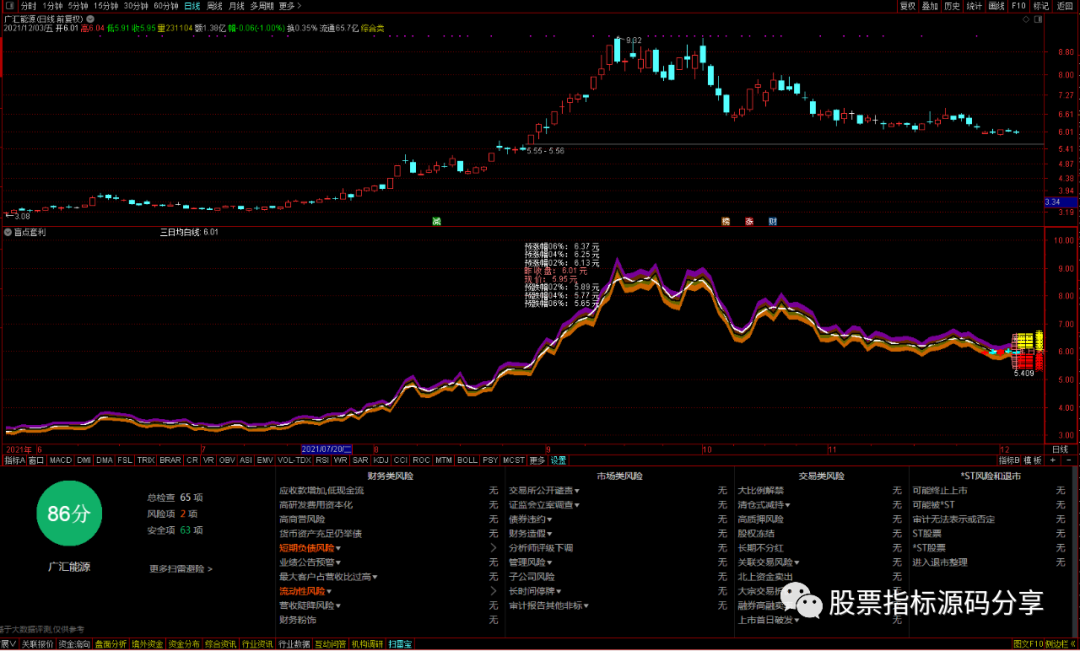
Task: Click the minus button in indicator tab row
Action: pyautogui.click(x=1069, y=460)
